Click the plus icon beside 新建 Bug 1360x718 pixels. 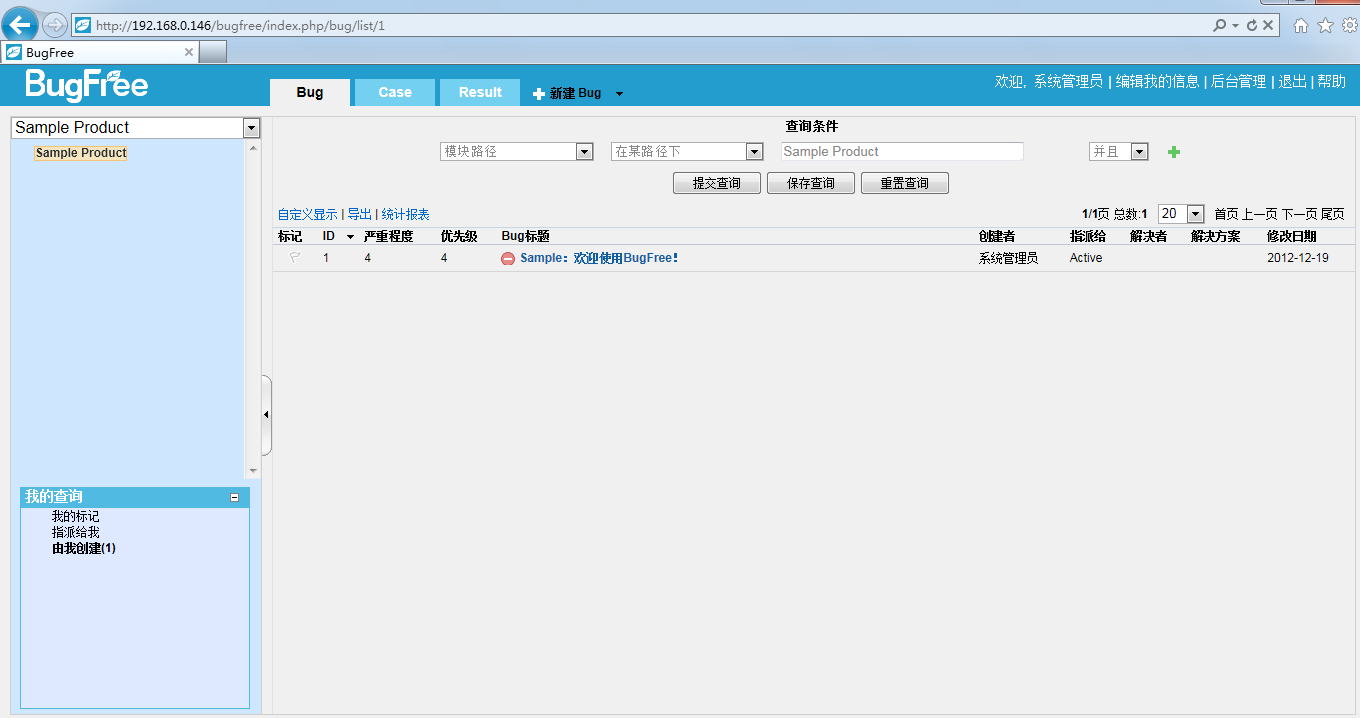tap(539, 94)
